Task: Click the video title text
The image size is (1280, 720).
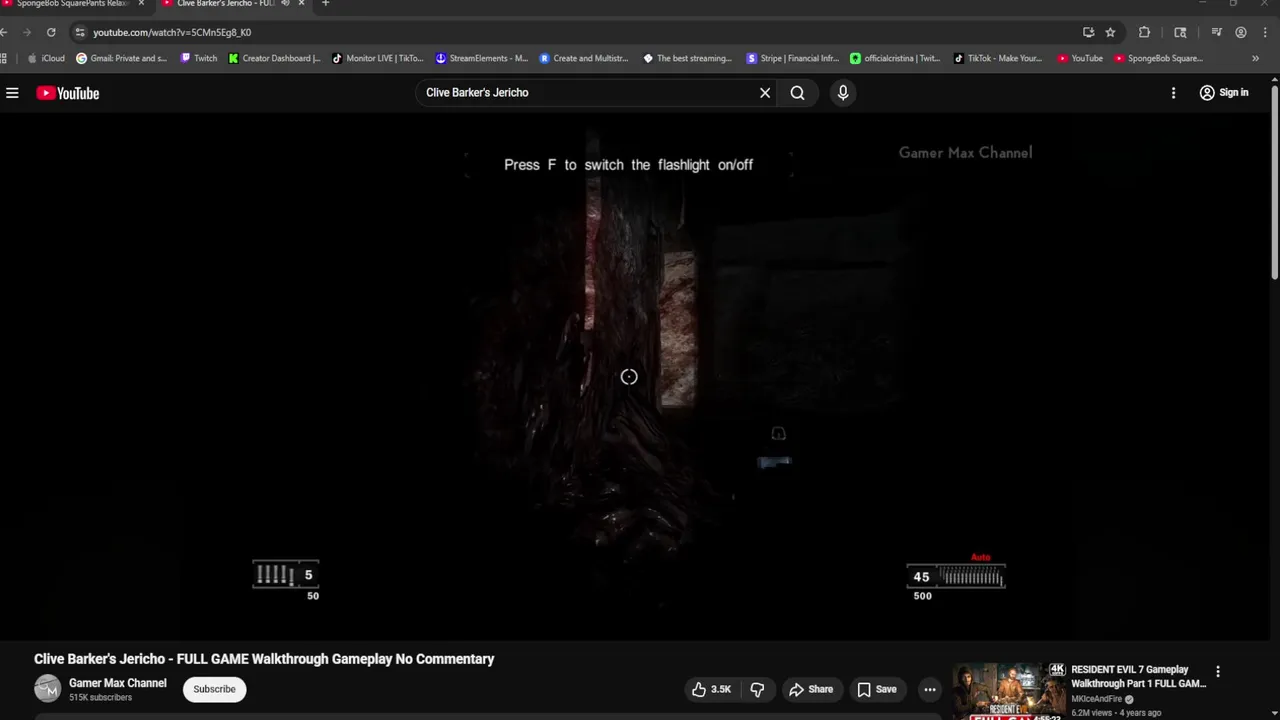Action: point(264,659)
